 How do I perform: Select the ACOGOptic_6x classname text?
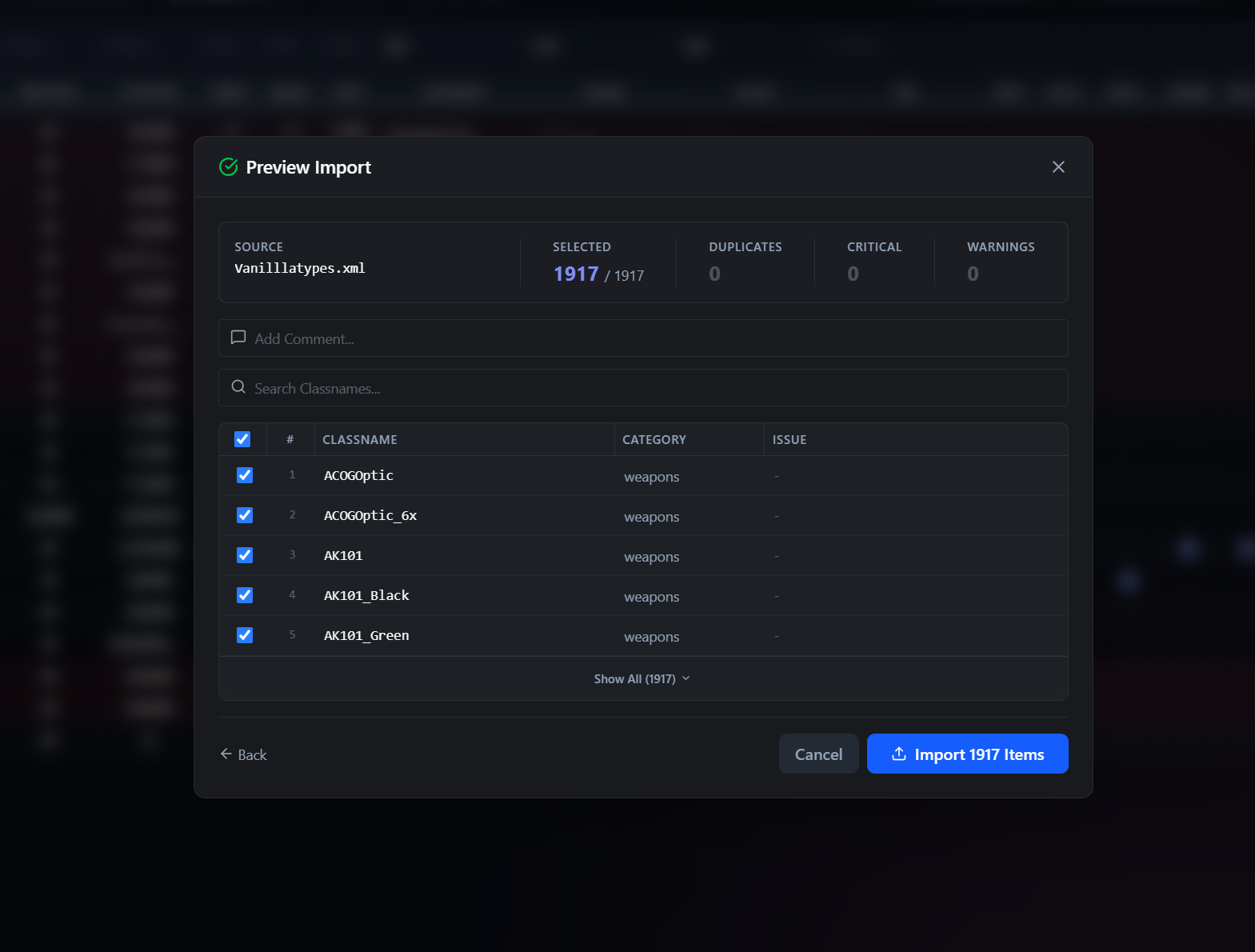click(x=370, y=516)
